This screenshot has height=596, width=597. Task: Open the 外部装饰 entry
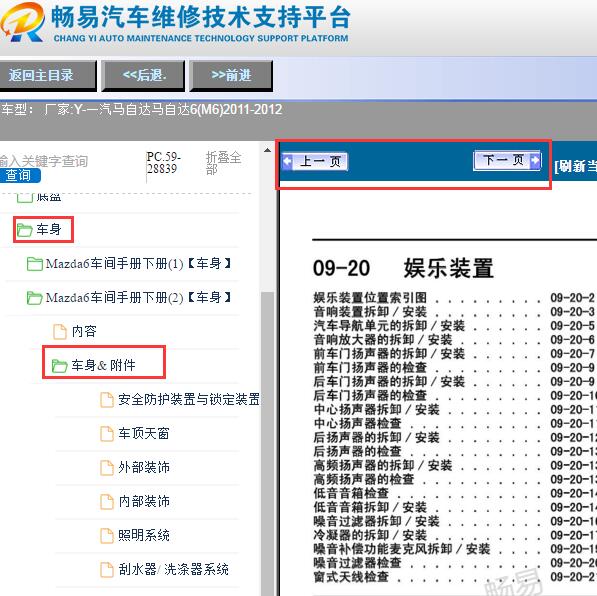tap(144, 467)
